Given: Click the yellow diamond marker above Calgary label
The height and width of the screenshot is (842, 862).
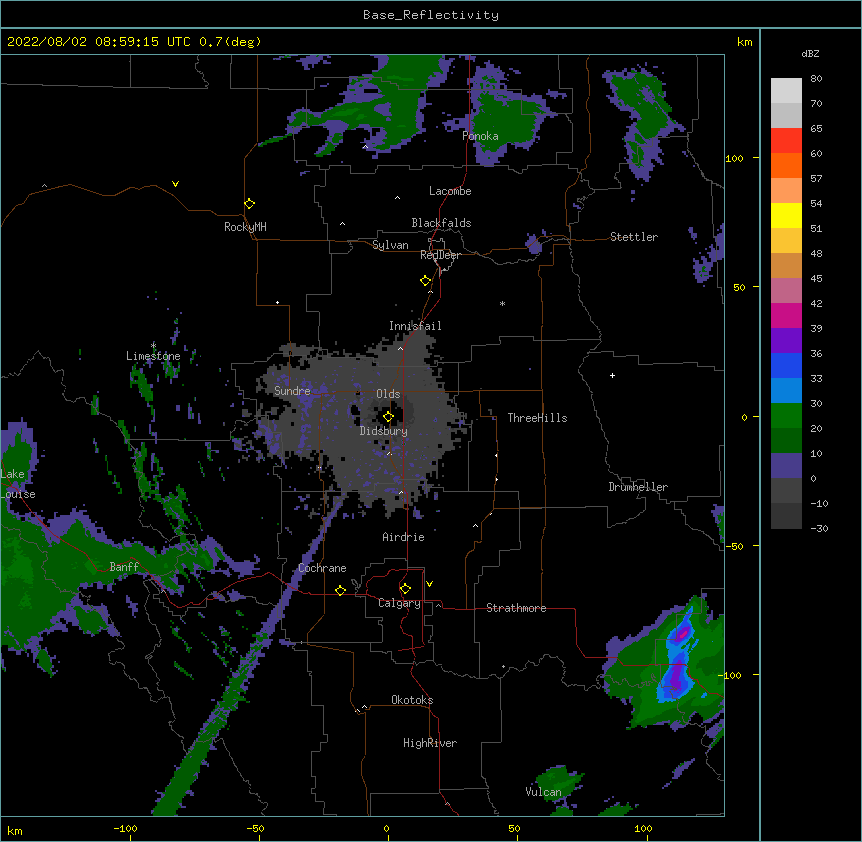Looking at the screenshot, I should 405,589.
